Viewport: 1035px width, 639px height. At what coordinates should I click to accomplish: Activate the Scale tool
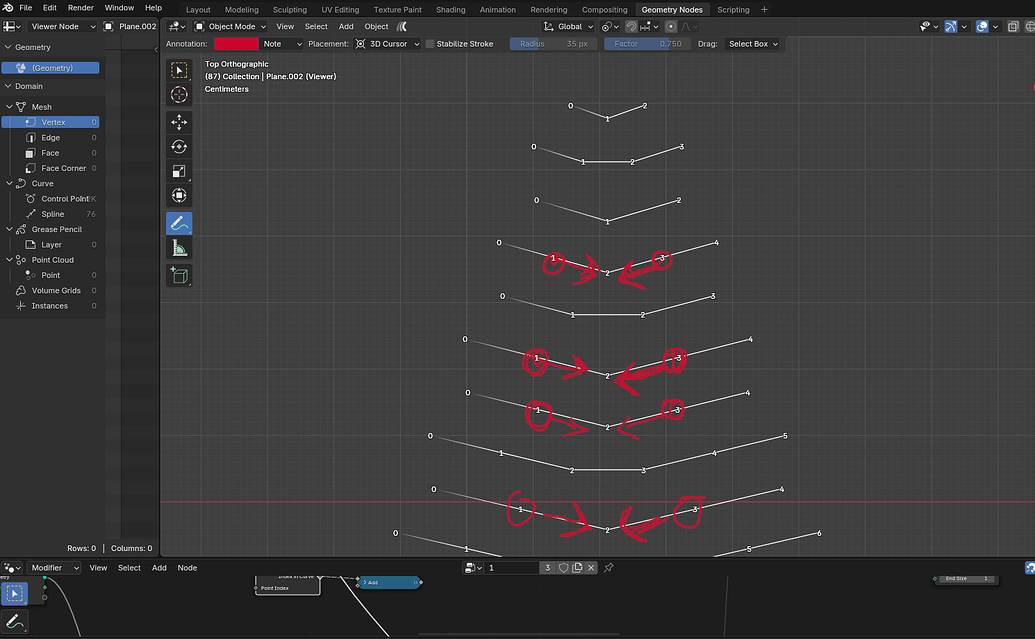point(179,171)
